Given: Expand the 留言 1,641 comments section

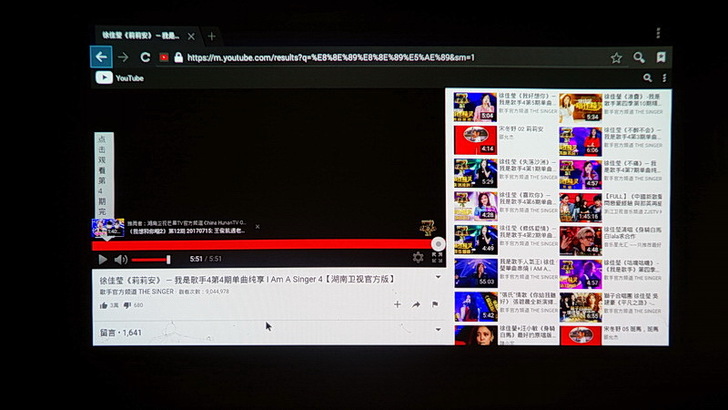Looking at the screenshot, I should tap(438, 330).
